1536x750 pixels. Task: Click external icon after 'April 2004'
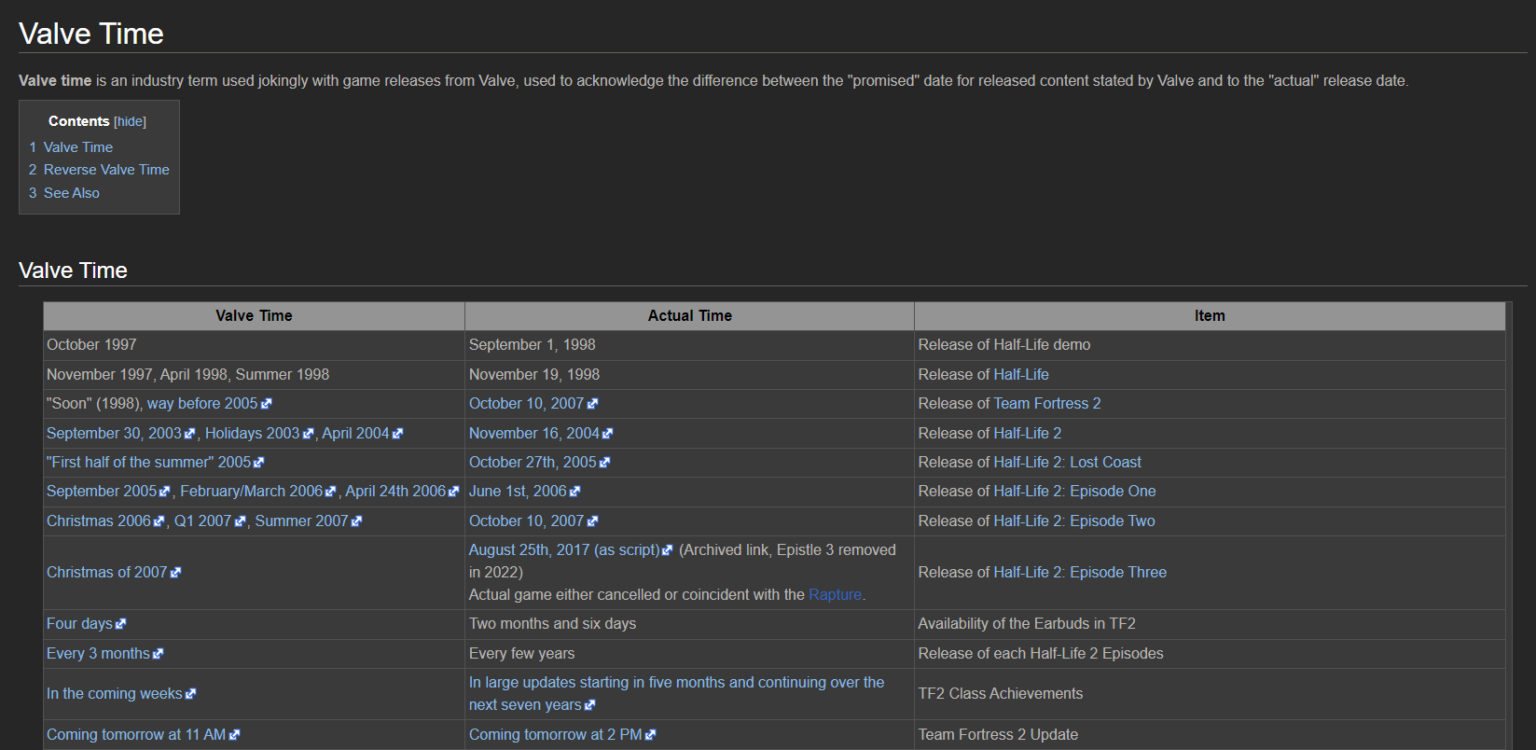pos(397,434)
